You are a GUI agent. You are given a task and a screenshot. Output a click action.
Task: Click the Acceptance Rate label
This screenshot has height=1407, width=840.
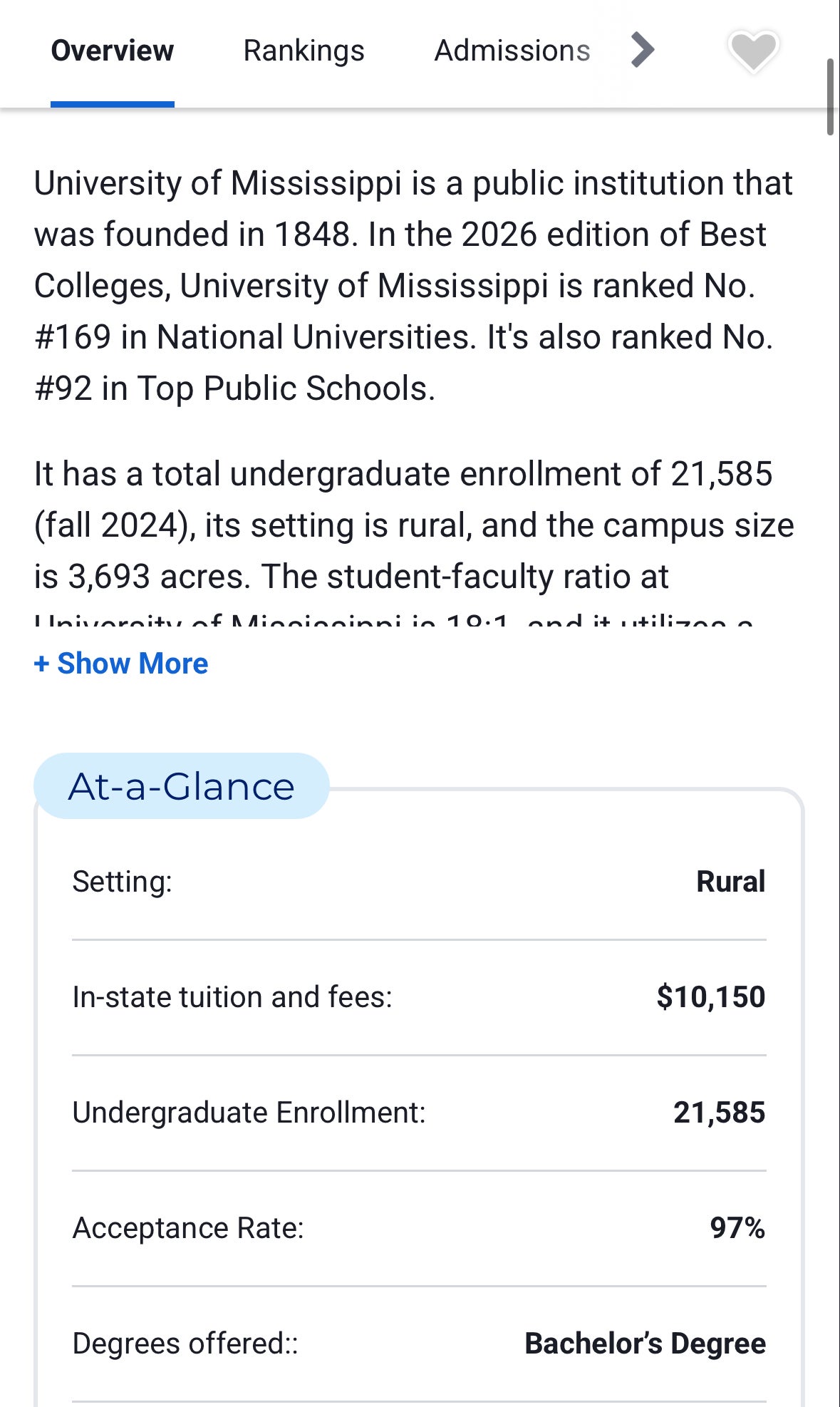coord(188,1228)
